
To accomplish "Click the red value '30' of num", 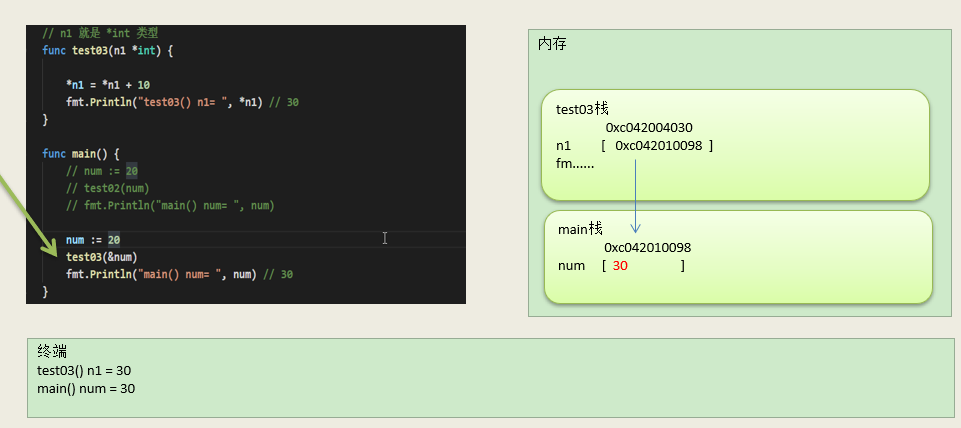I will point(620,266).
